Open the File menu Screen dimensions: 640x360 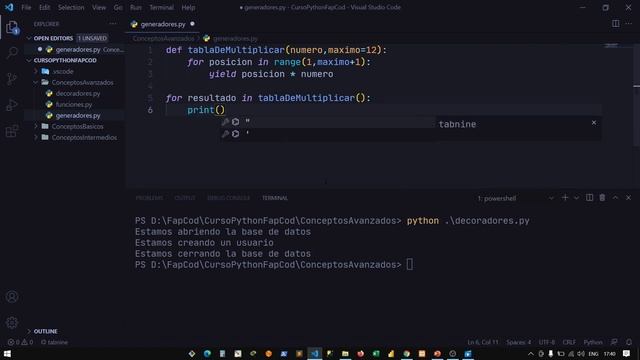coord(26,7)
